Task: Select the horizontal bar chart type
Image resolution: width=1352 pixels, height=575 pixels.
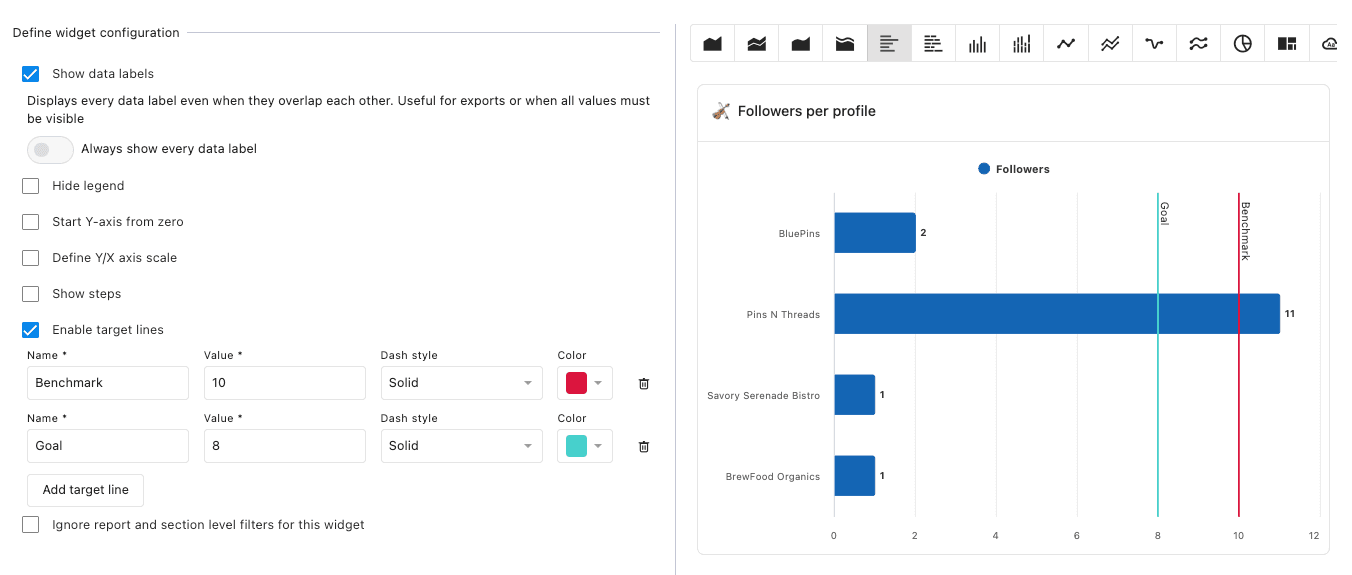Action: click(x=889, y=44)
